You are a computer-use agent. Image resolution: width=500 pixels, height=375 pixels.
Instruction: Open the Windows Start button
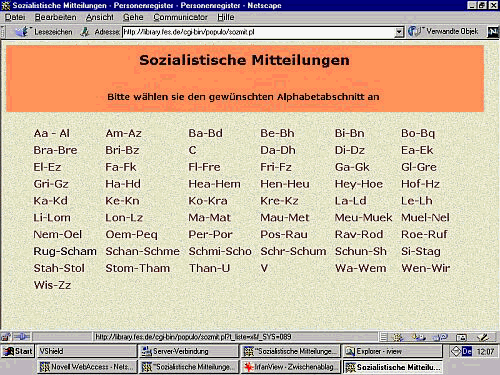pos(18,351)
